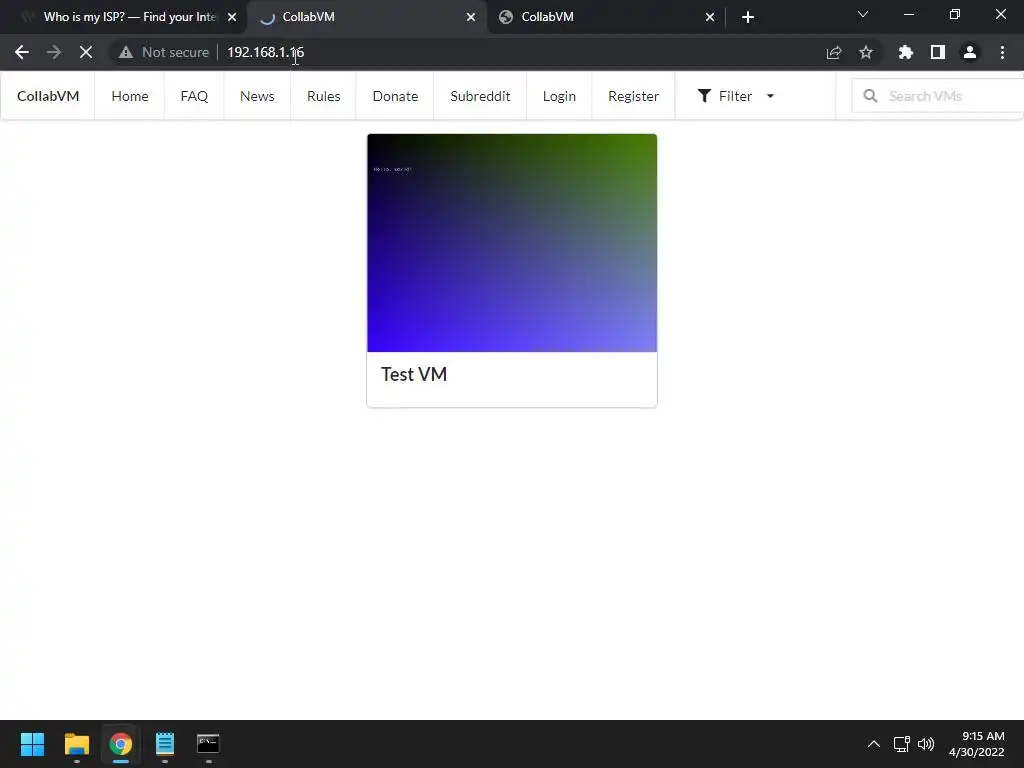This screenshot has width=1024, height=768.
Task: Open Notepad from the taskbar
Action: tap(165, 744)
